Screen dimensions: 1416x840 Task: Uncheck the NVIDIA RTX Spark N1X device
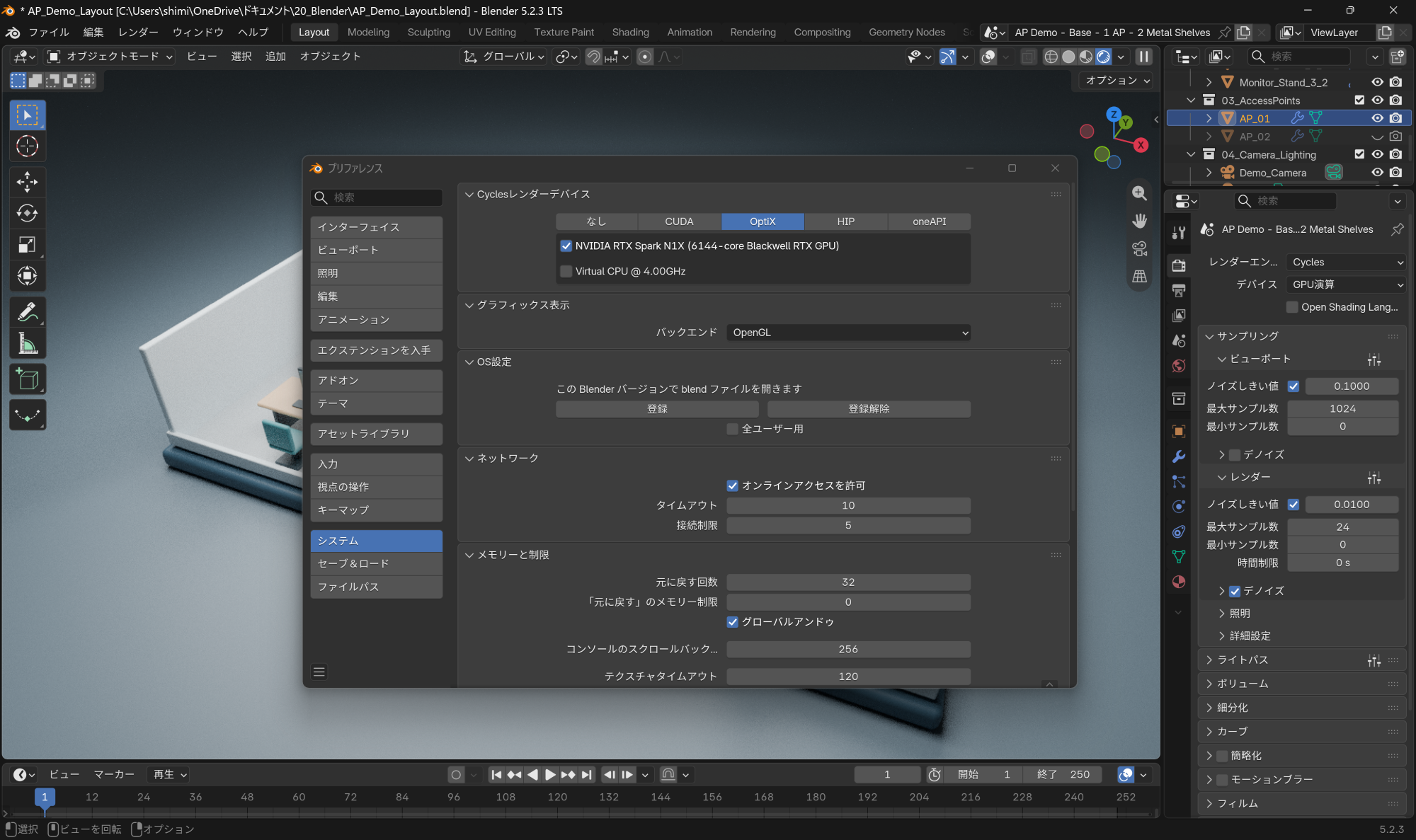tap(566, 246)
